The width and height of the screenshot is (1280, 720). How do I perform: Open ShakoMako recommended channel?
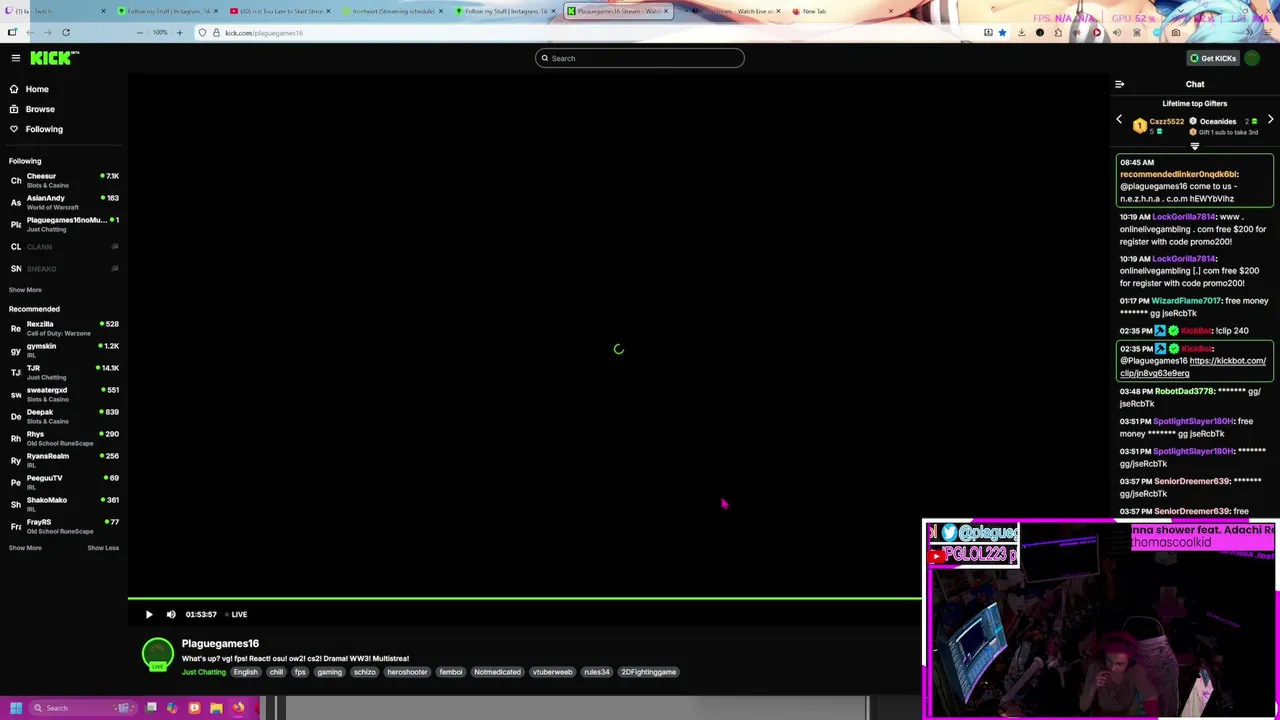tap(64, 504)
